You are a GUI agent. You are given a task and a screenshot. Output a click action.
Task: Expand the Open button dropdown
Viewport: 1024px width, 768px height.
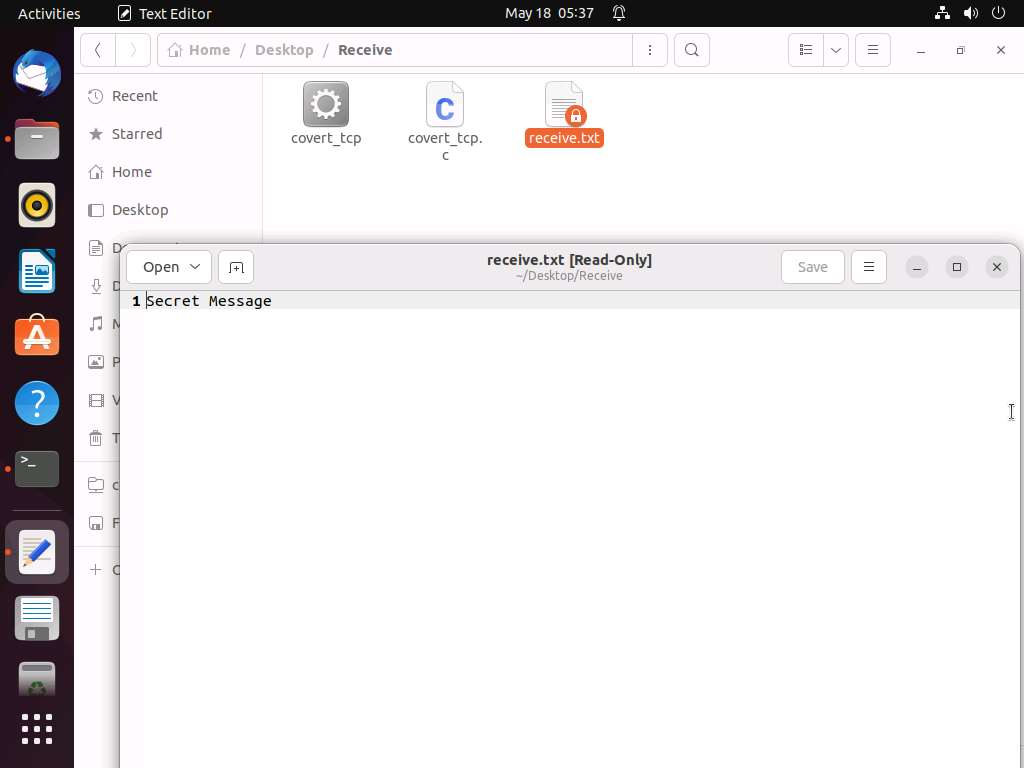pyautogui.click(x=195, y=267)
